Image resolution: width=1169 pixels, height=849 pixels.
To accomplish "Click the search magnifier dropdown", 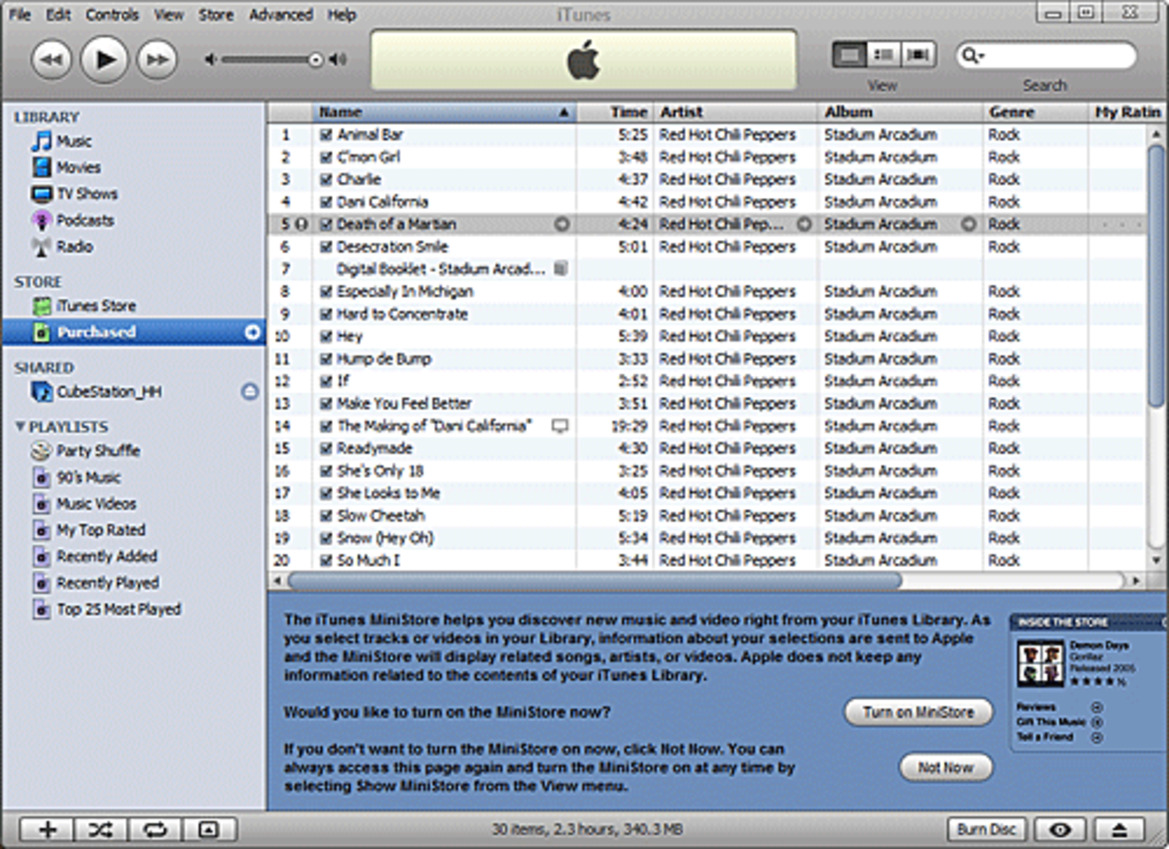I will click(973, 55).
